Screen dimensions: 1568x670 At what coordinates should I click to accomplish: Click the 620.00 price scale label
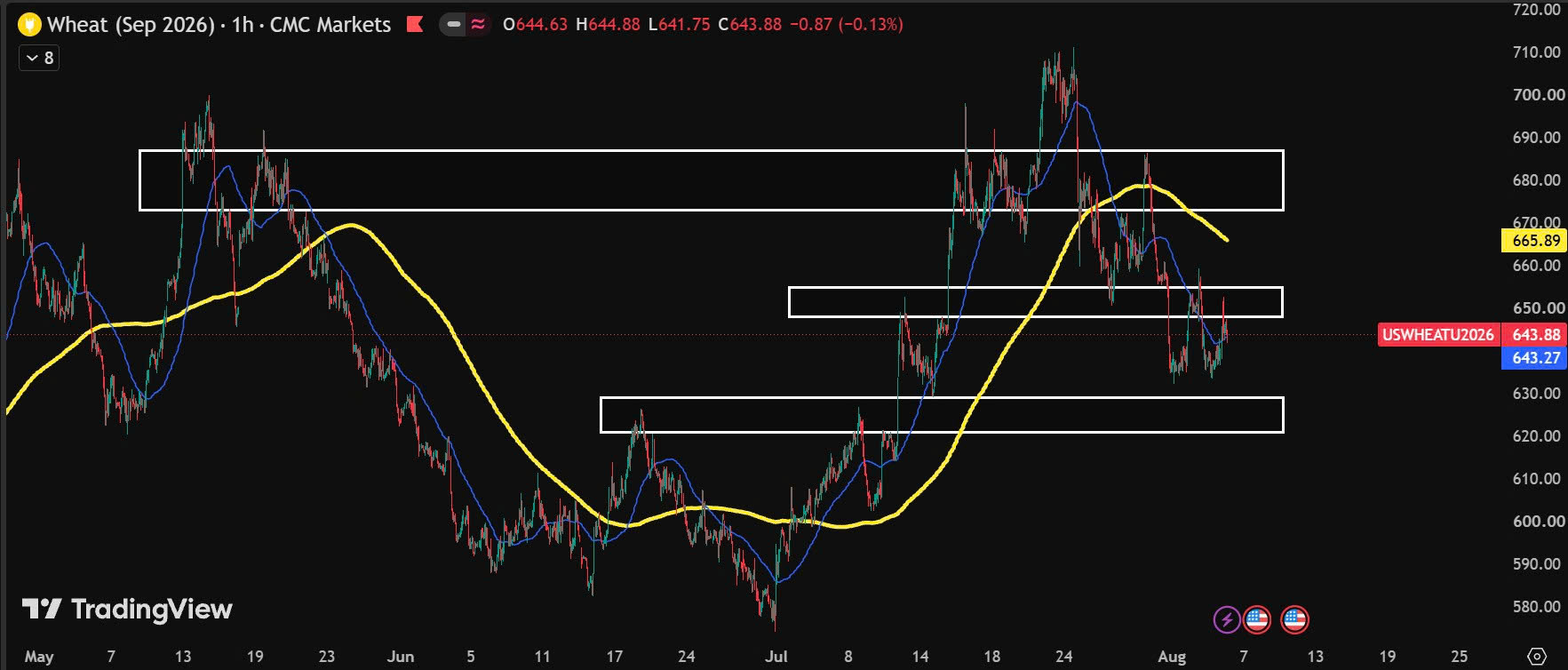[1536, 436]
